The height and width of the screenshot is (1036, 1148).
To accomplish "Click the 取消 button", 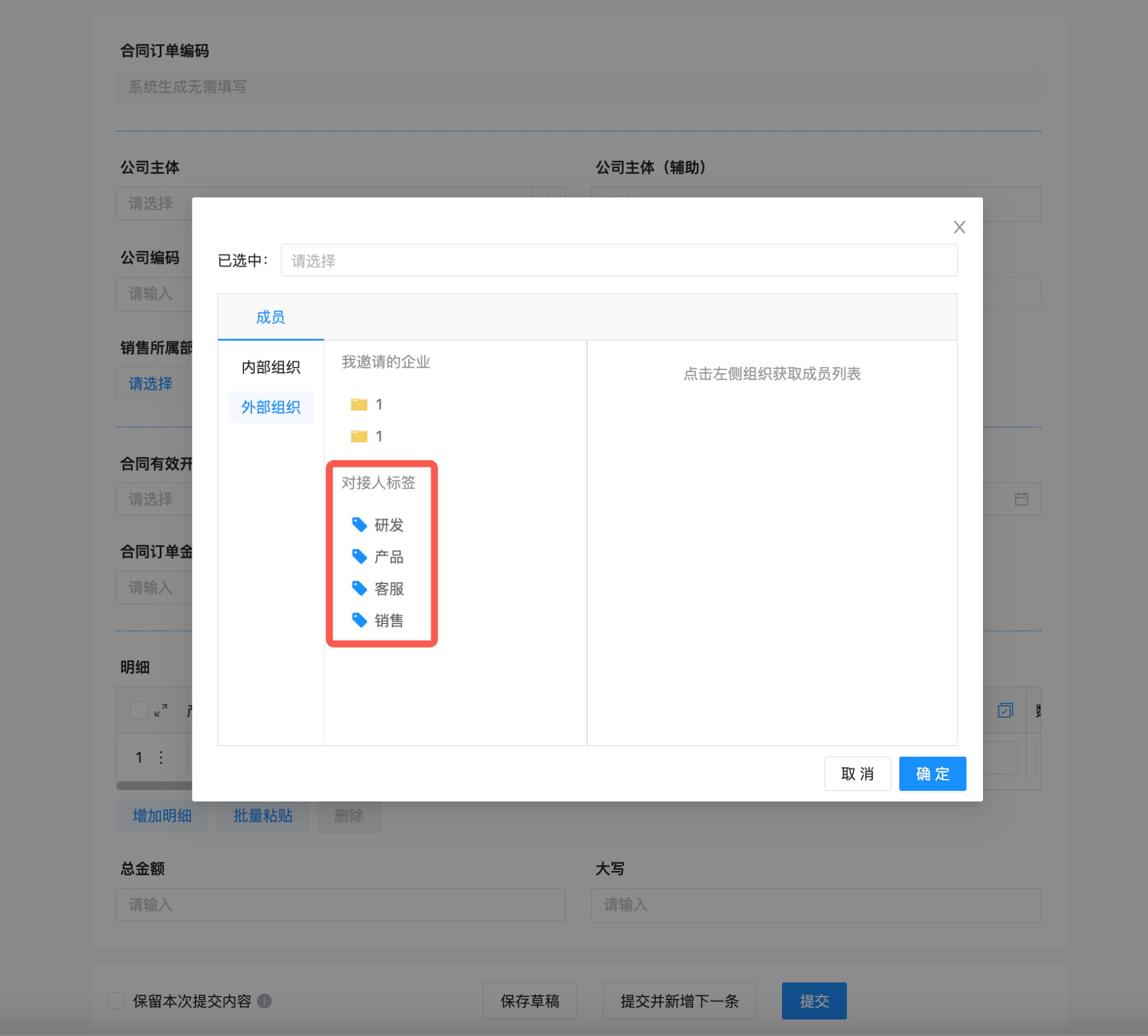I will pyautogui.click(x=857, y=774).
